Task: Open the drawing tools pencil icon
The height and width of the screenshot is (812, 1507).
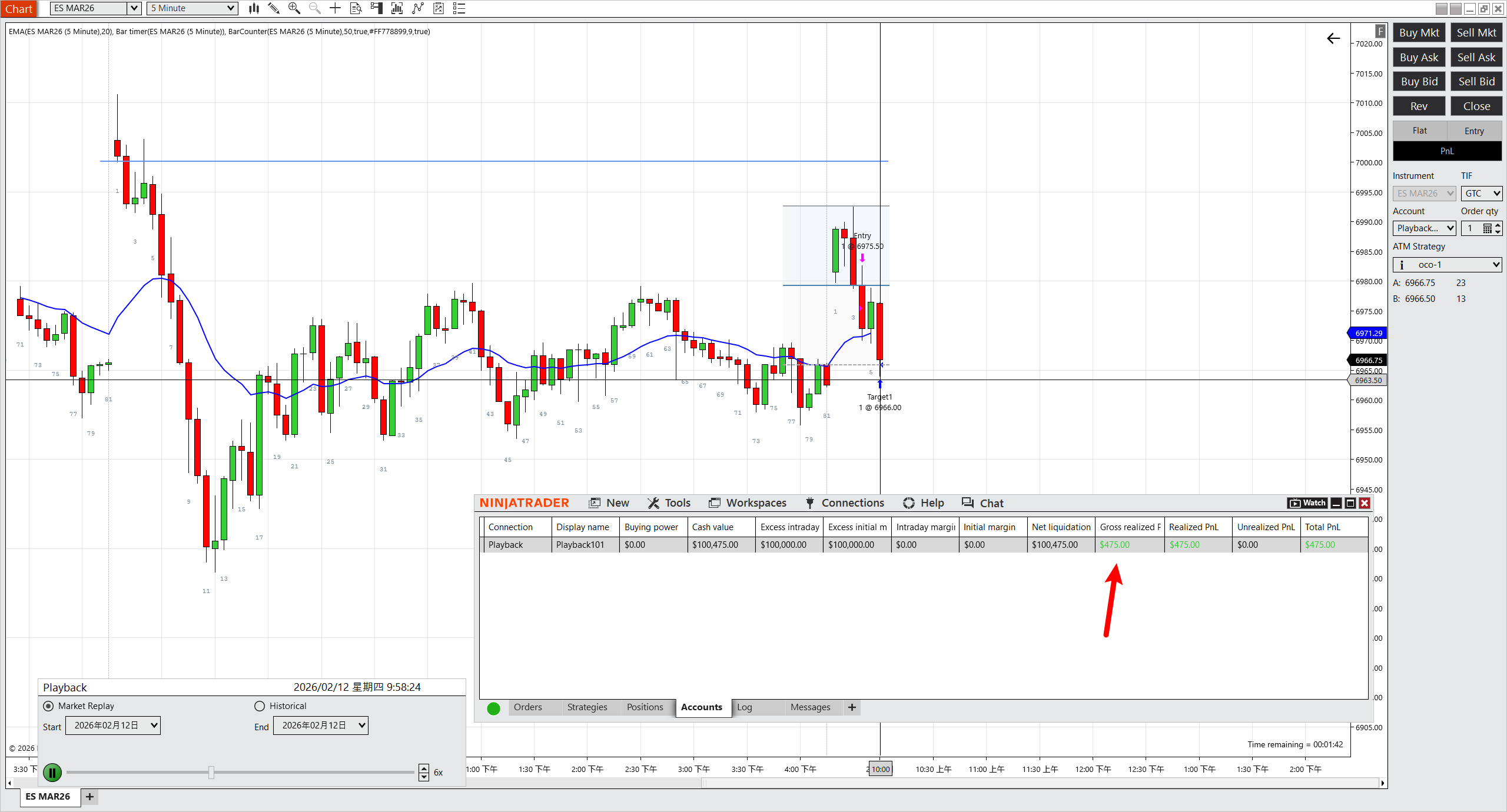Action: pyautogui.click(x=274, y=8)
